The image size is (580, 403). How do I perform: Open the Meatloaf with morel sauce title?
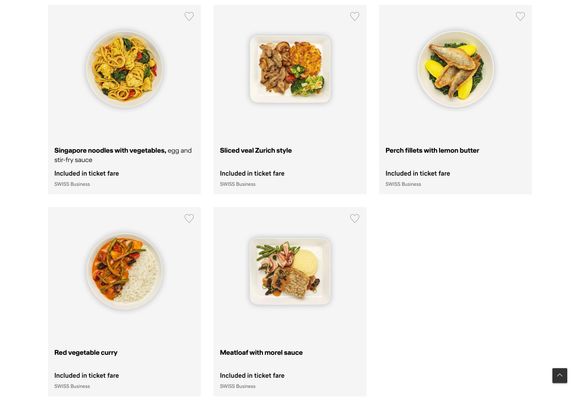point(261,353)
